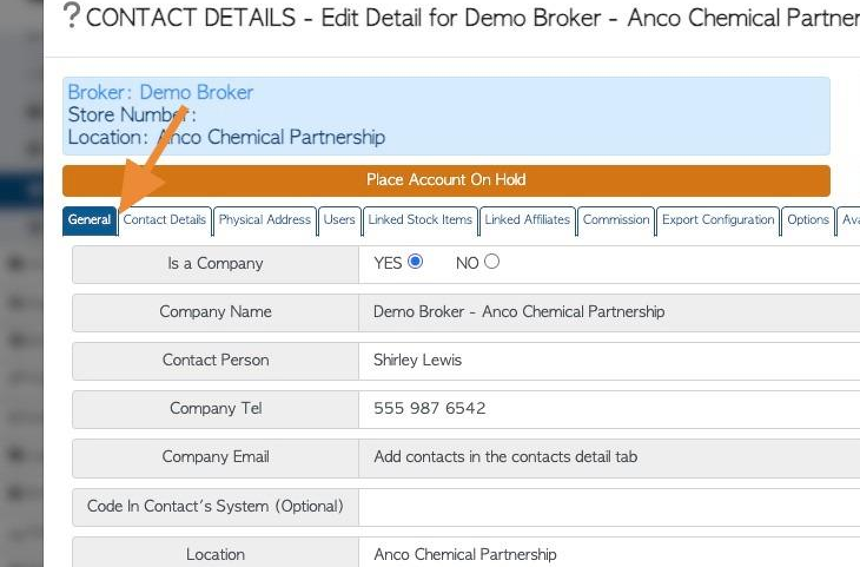Switch to Contact Details tab
Viewport: 860px width, 567px height.
pyautogui.click(x=165, y=220)
